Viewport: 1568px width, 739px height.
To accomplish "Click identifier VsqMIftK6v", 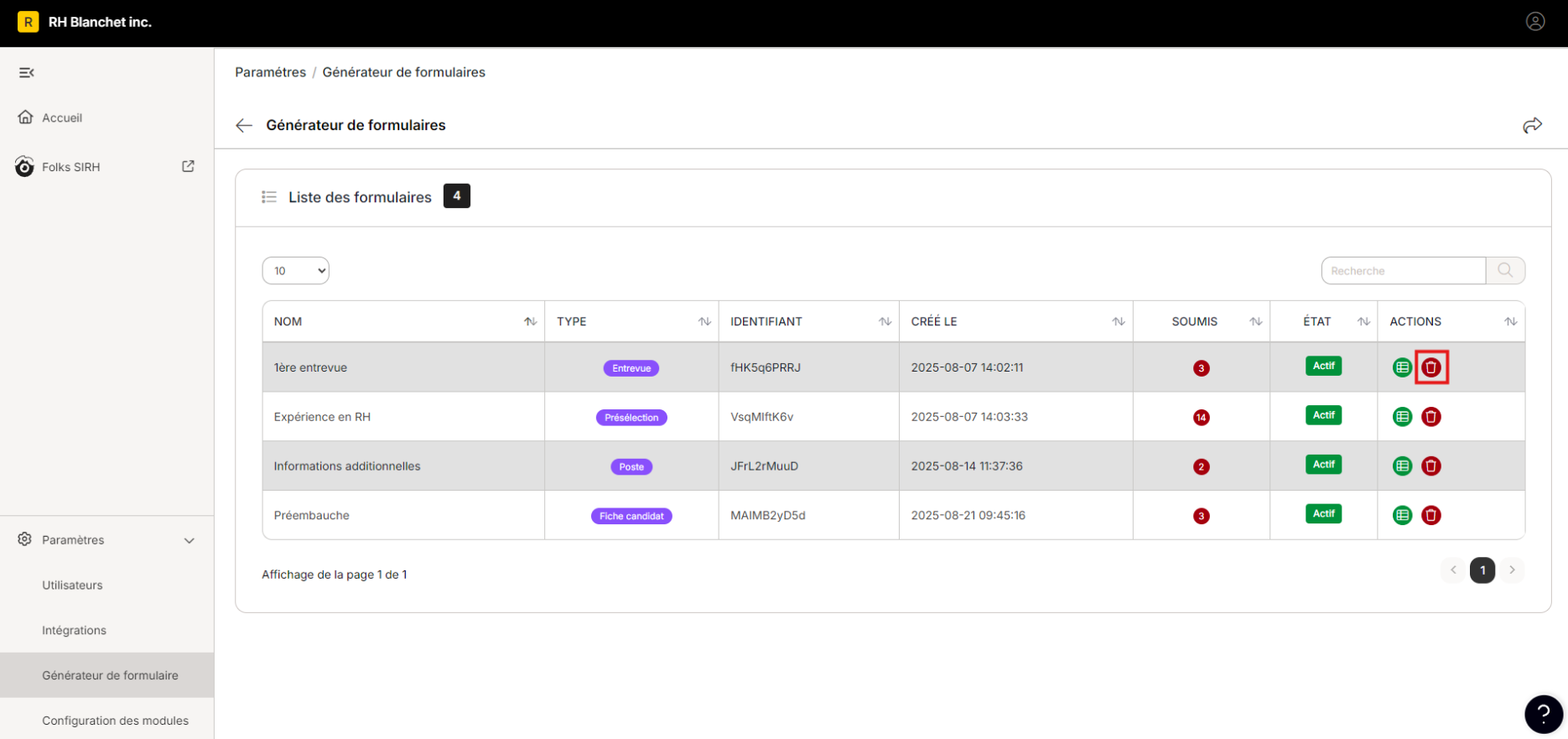I will pyautogui.click(x=762, y=417).
